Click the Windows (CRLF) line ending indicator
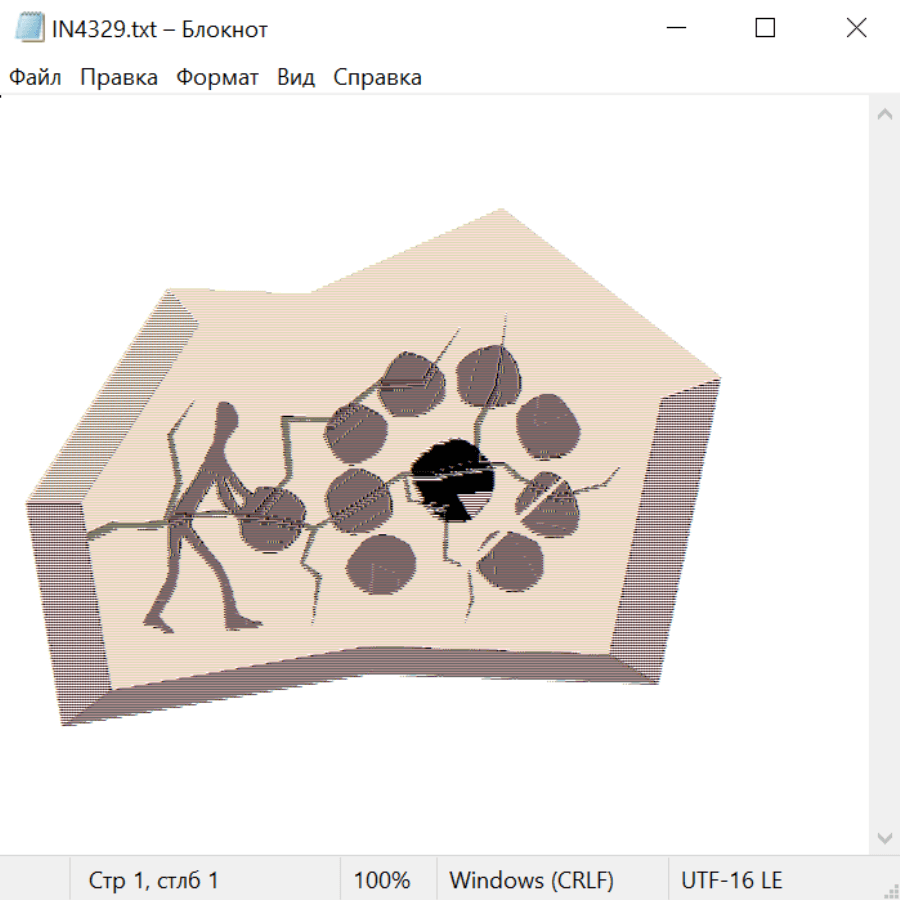Image resolution: width=900 pixels, height=900 pixels. 531,880
